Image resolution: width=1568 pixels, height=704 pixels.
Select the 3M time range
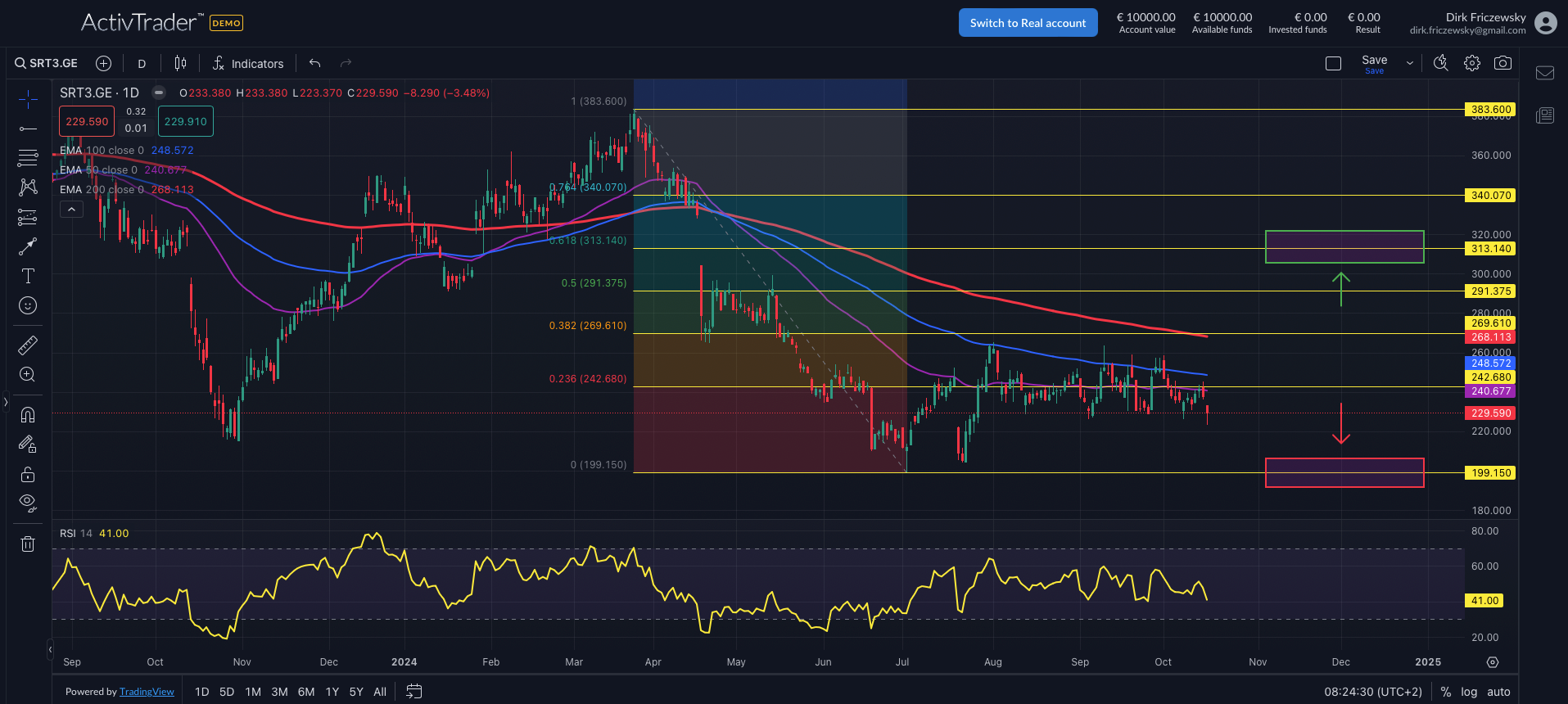click(x=279, y=692)
